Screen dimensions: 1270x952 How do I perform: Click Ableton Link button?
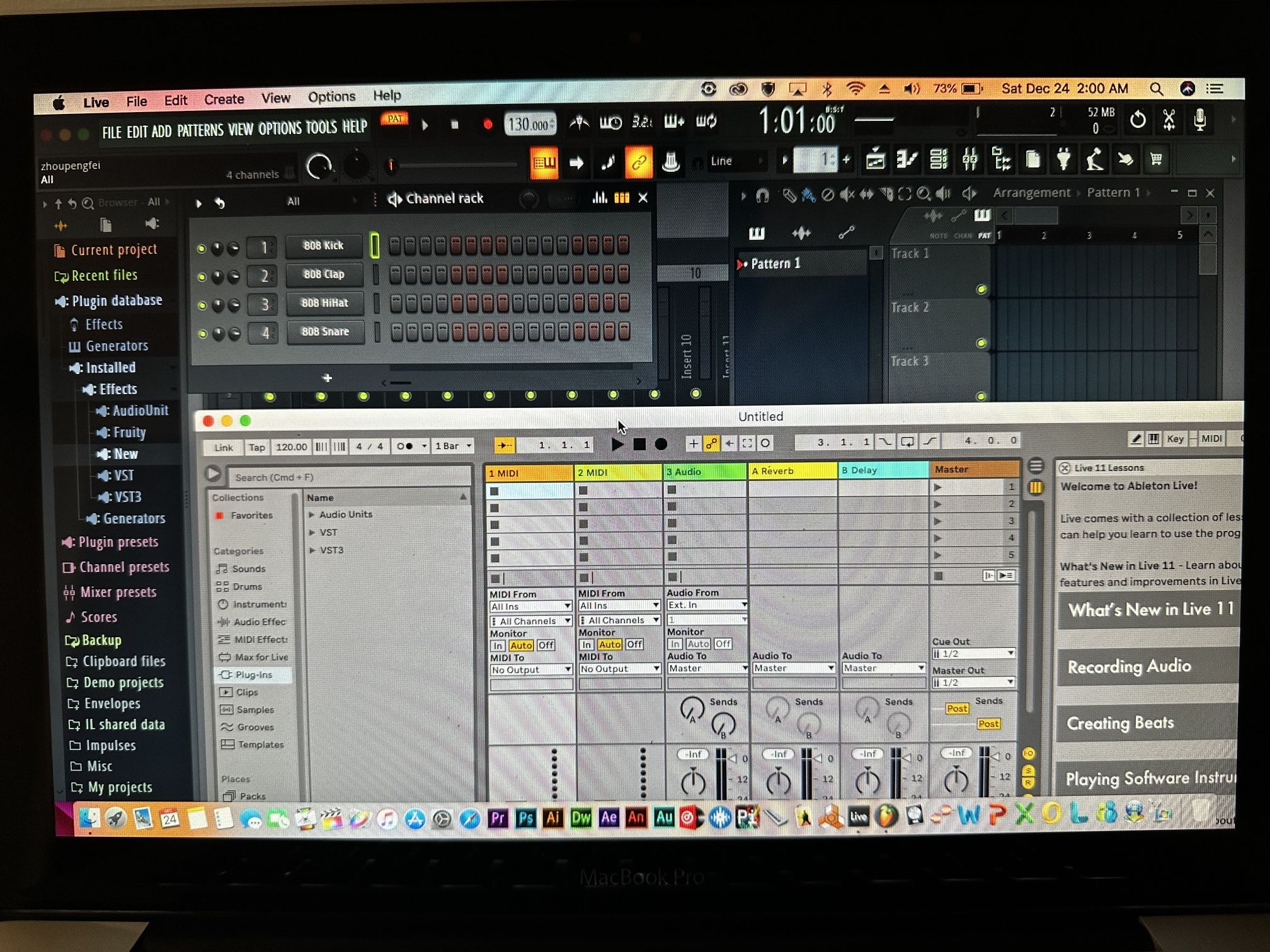(223, 448)
